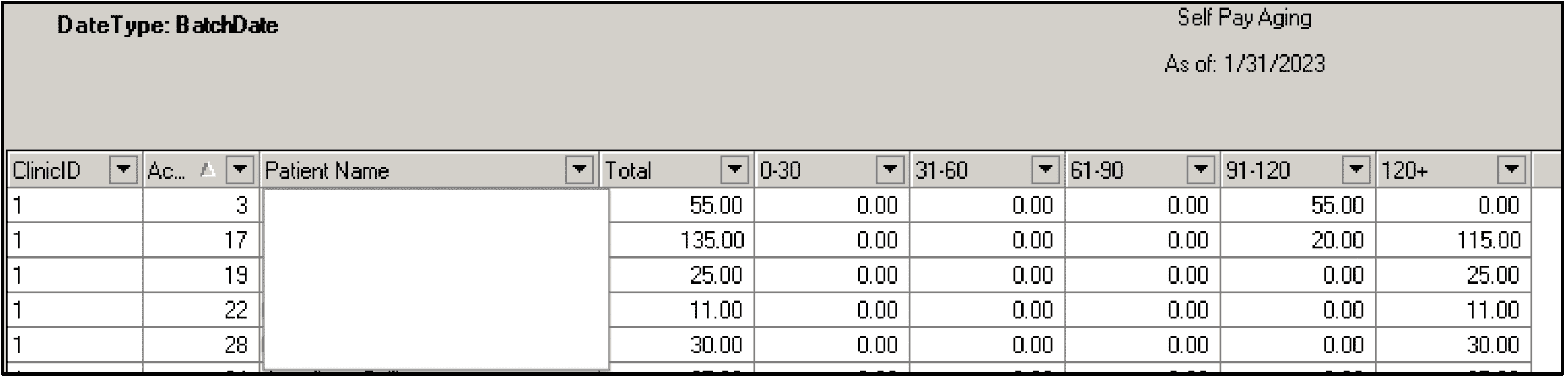Open the 120+ column filter dropdown

(x=1511, y=170)
